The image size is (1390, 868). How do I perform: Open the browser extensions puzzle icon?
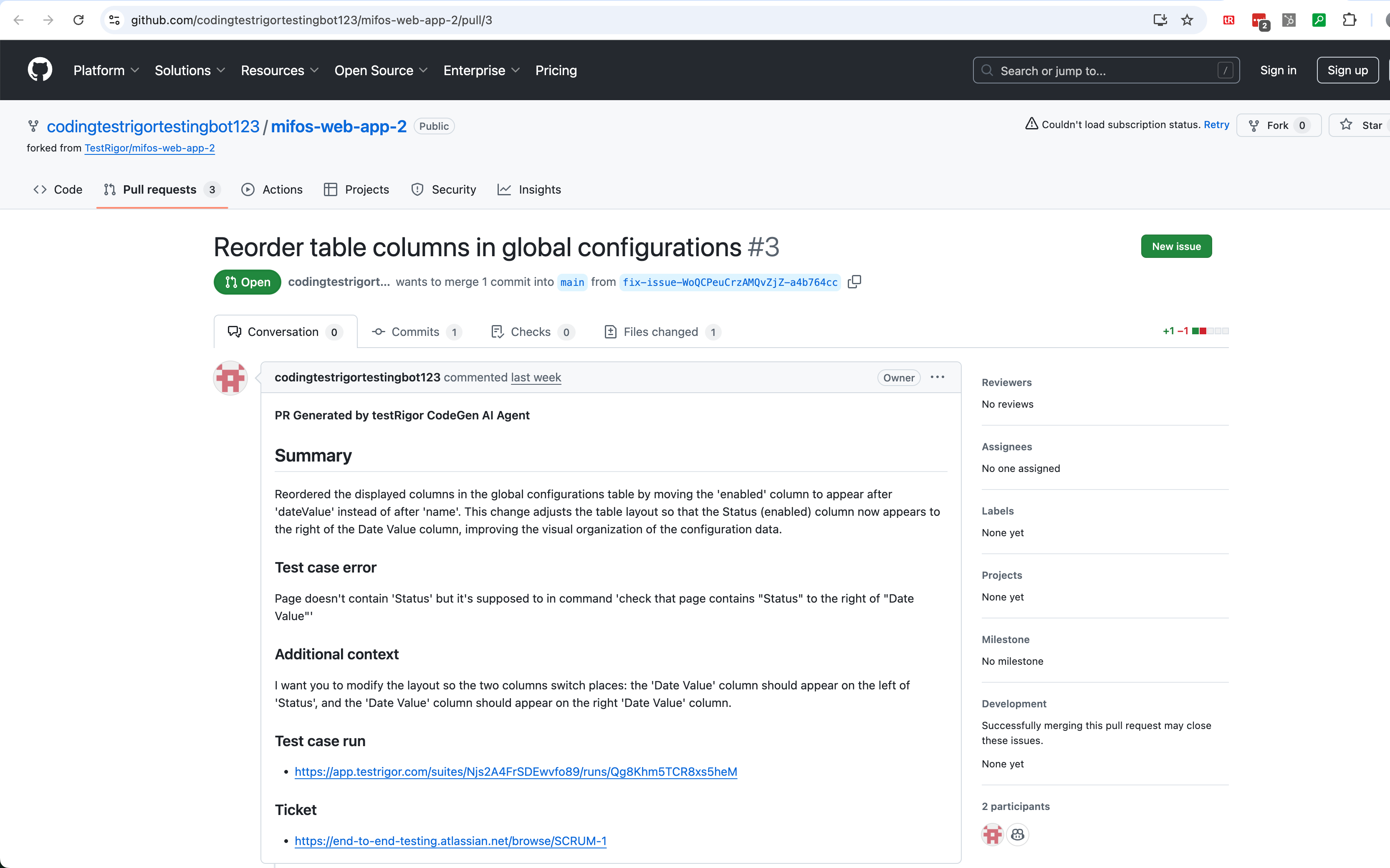(x=1349, y=20)
